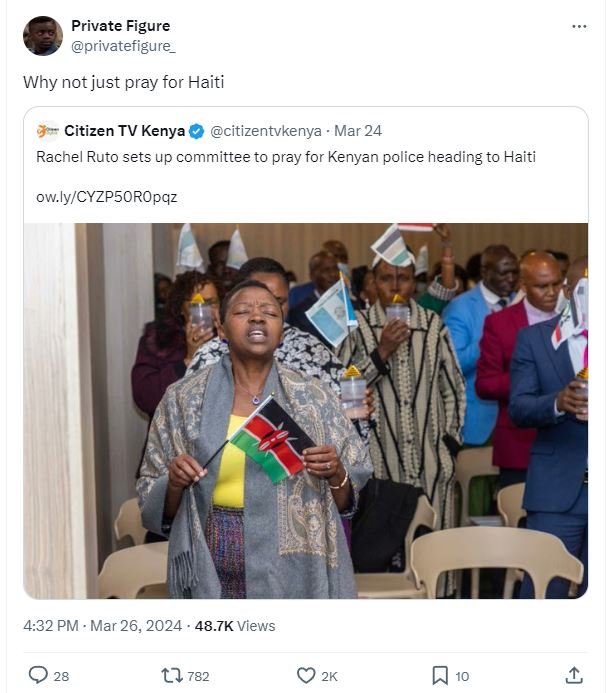This screenshot has height=693, width=615.
Task: Click the Private Figure display name
Action: coord(120,26)
